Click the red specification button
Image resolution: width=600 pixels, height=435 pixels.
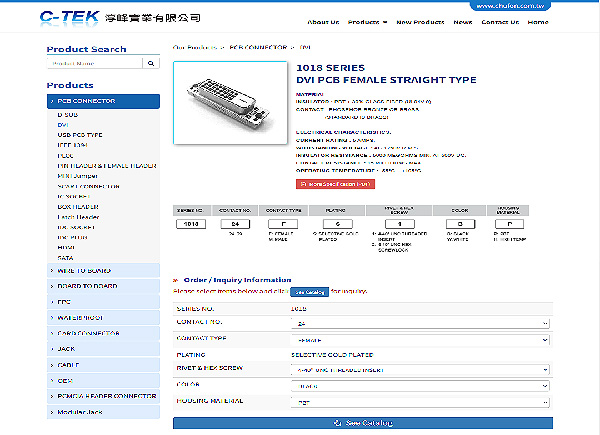tap(335, 184)
